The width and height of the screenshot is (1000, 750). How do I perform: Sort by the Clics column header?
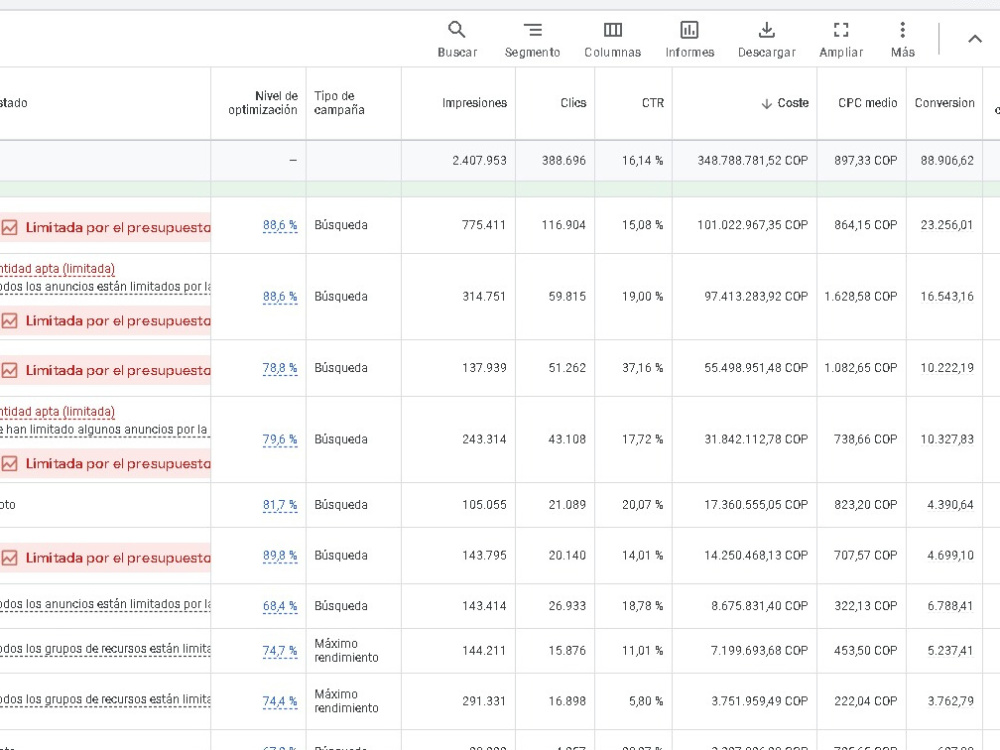click(x=573, y=103)
